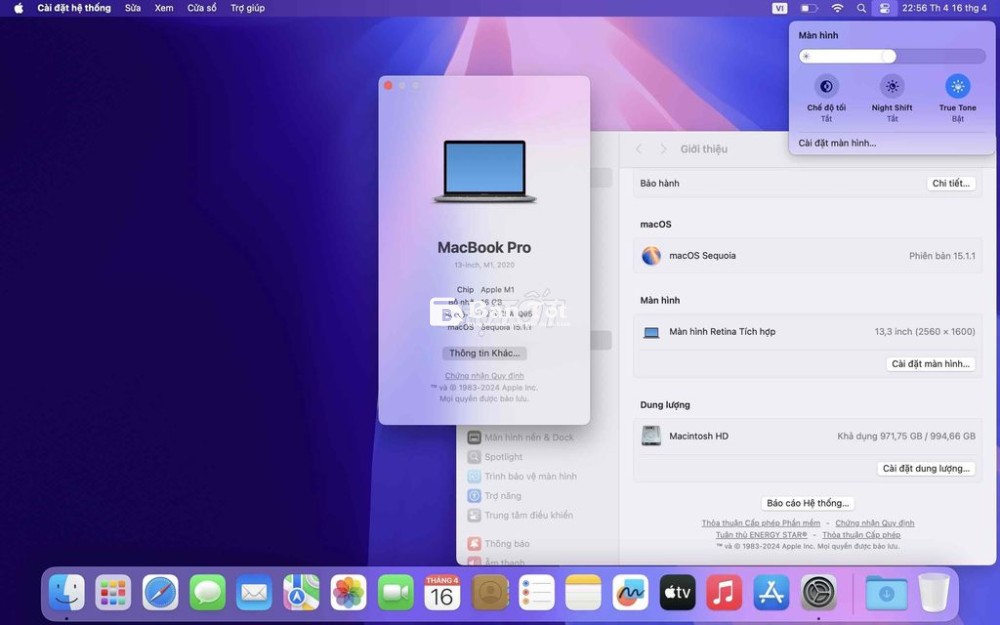Open Cài đặt hệ thống menu
This screenshot has height=625, width=1000.
(x=74, y=8)
